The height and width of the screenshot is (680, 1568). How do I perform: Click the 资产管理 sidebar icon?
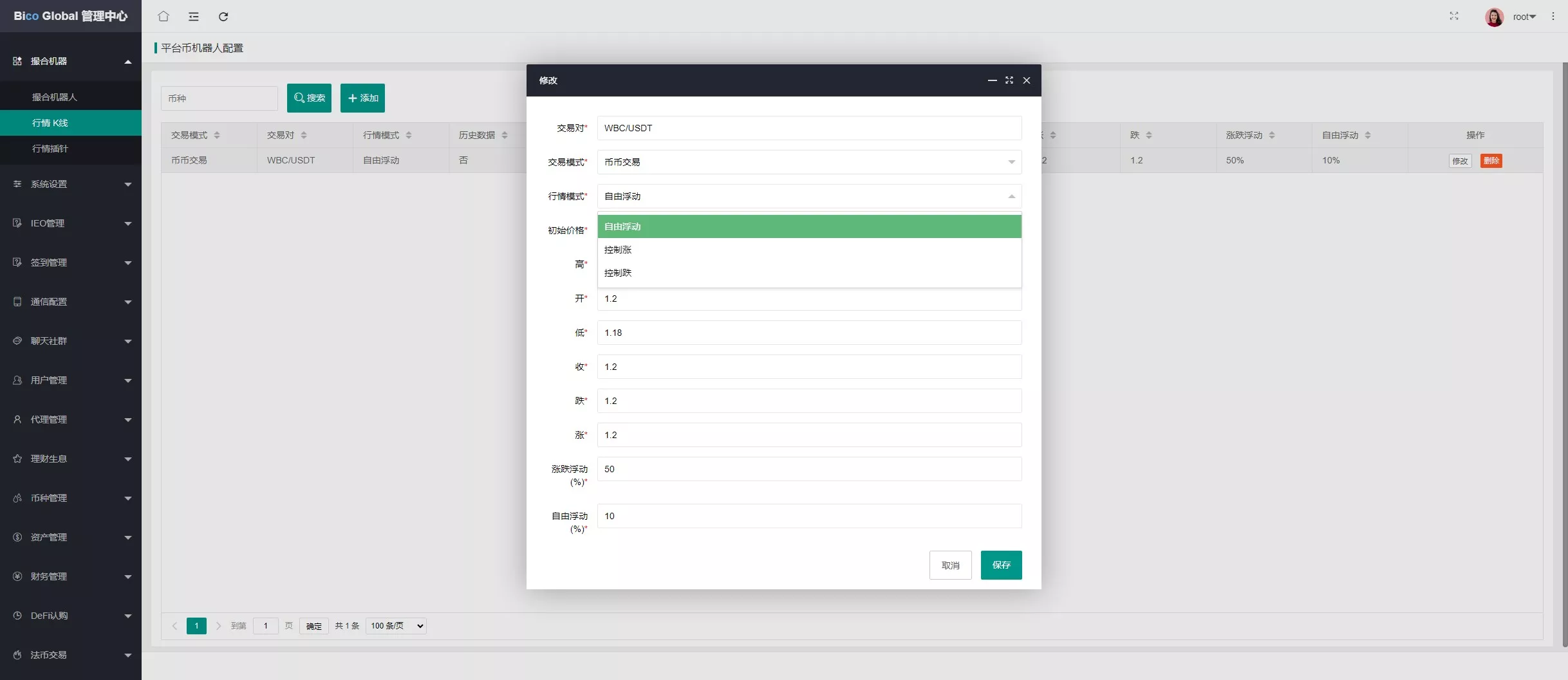[x=17, y=537]
